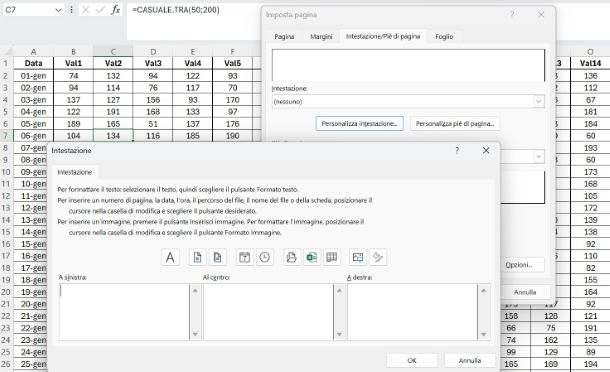This screenshot has width=610, height=372.
Task: Click cell 05-gen in column A
Action: tap(33, 124)
